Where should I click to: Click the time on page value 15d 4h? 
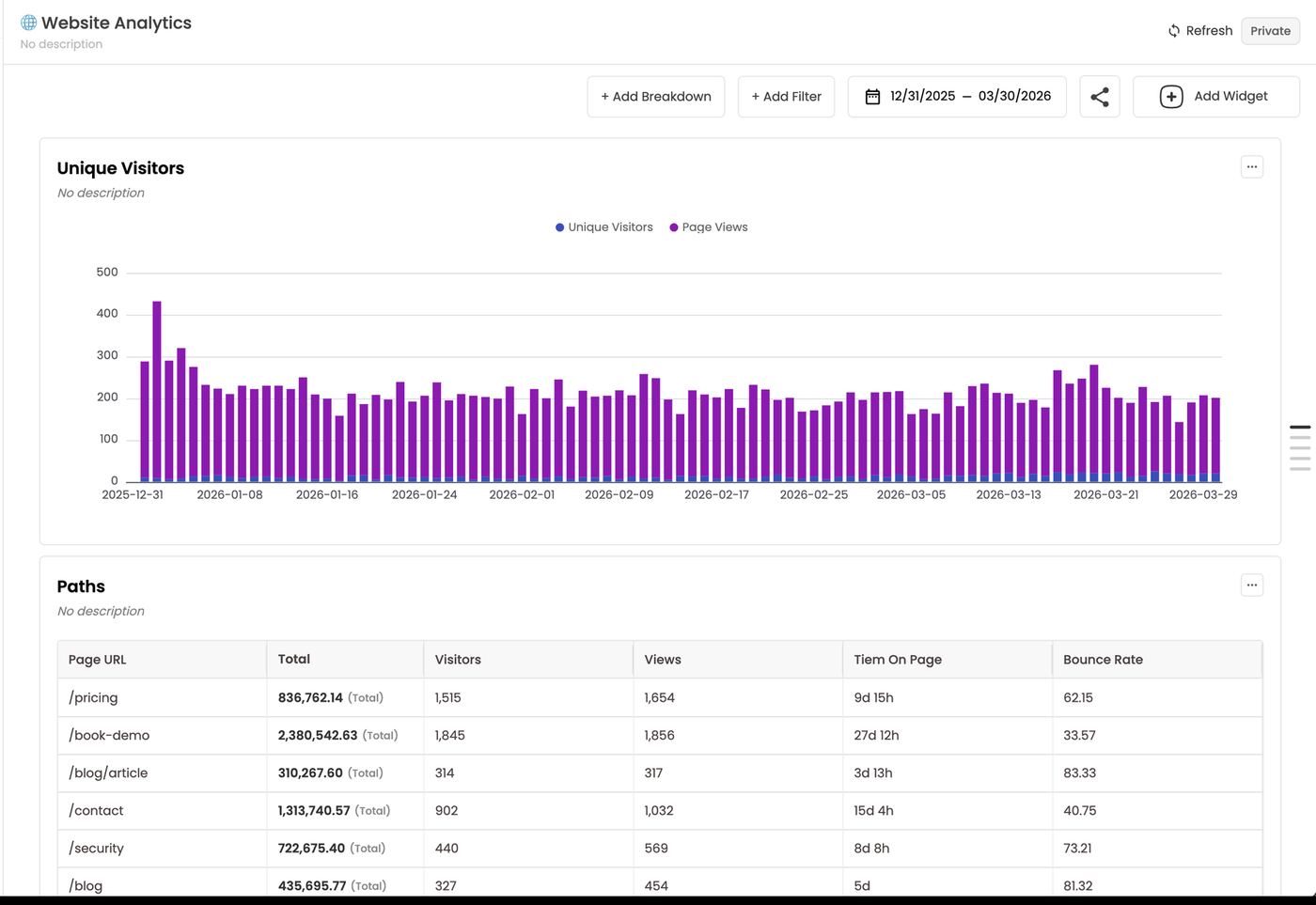pos(874,811)
